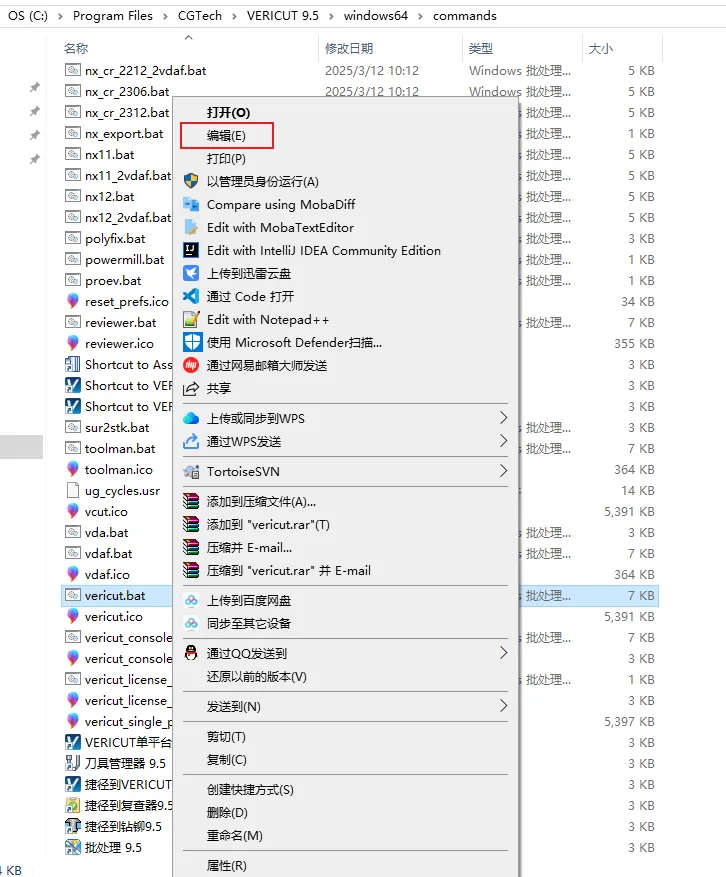This screenshot has height=877, width=726.
Task: Click the vcut.ico file icon
Action: [73, 511]
